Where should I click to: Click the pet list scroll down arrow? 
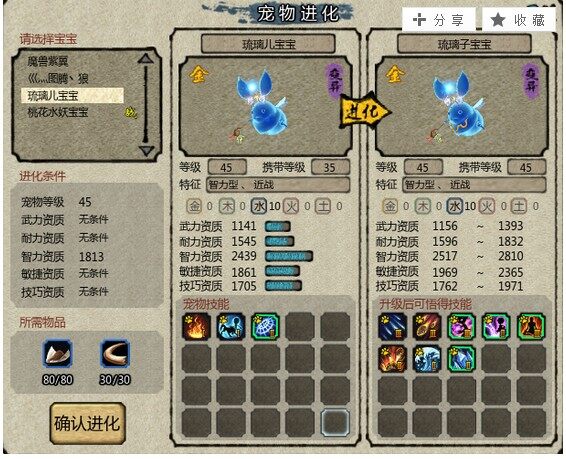pyautogui.click(x=146, y=150)
